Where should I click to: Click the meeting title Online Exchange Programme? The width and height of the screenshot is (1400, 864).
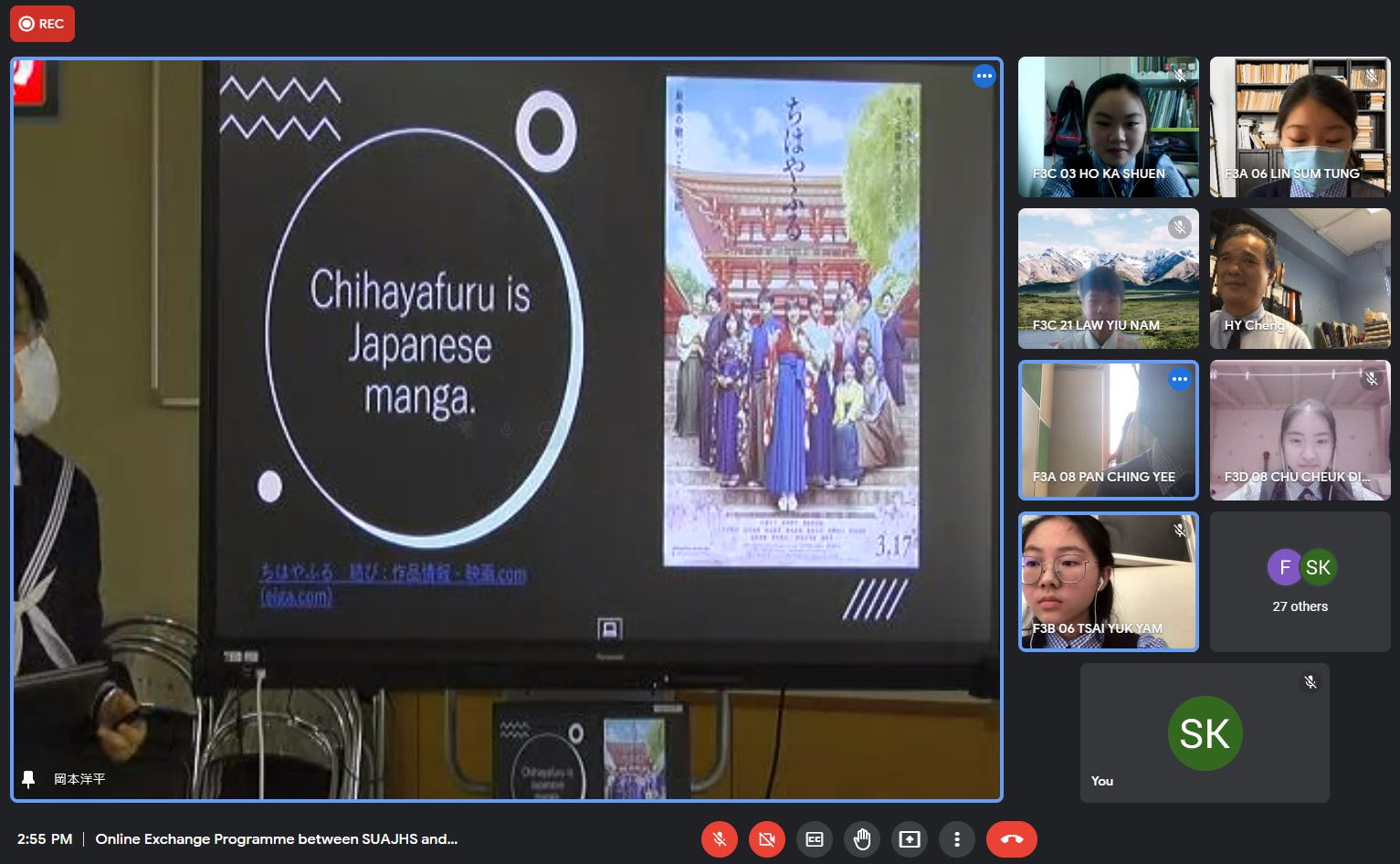tap(277, 838)
